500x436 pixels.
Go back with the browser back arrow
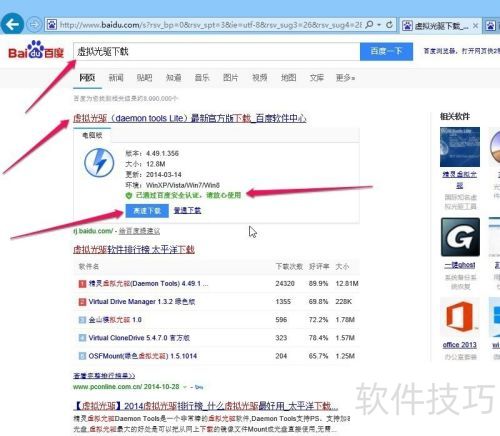12,24
